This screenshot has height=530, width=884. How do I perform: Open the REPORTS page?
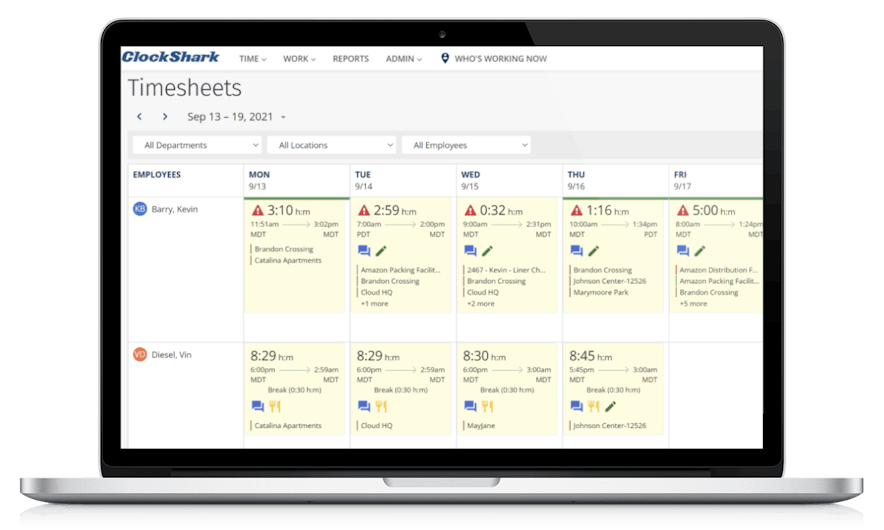pos(350,59)
